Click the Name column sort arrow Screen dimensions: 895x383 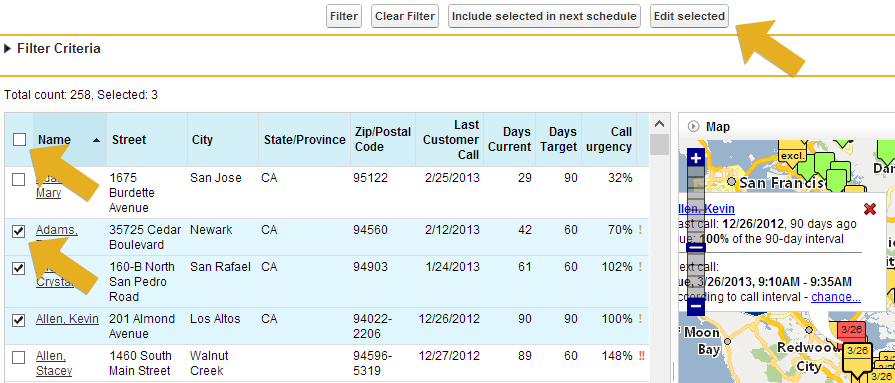(x=96, y=140)
